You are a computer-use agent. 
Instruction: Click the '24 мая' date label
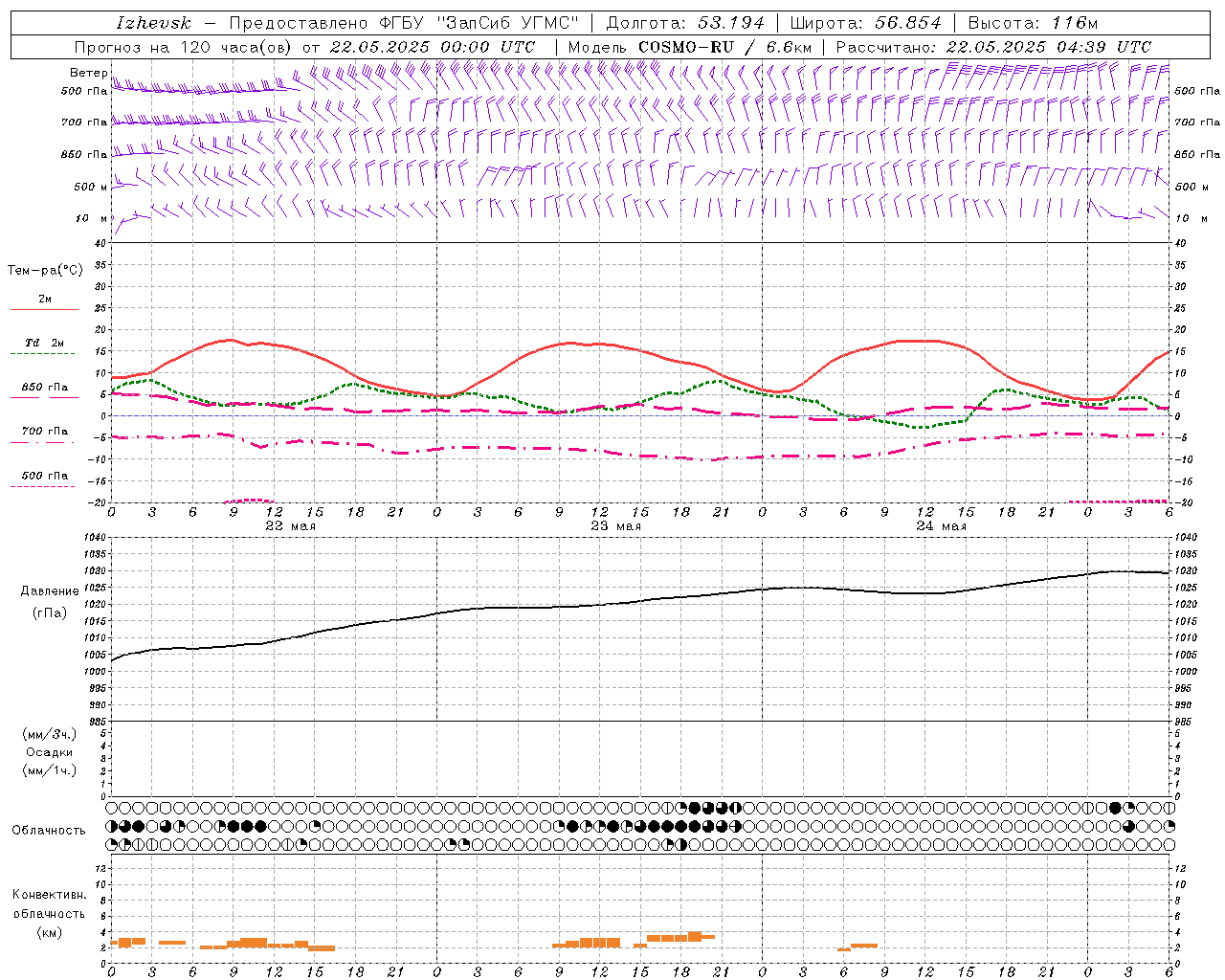click(x=942, y=526)
